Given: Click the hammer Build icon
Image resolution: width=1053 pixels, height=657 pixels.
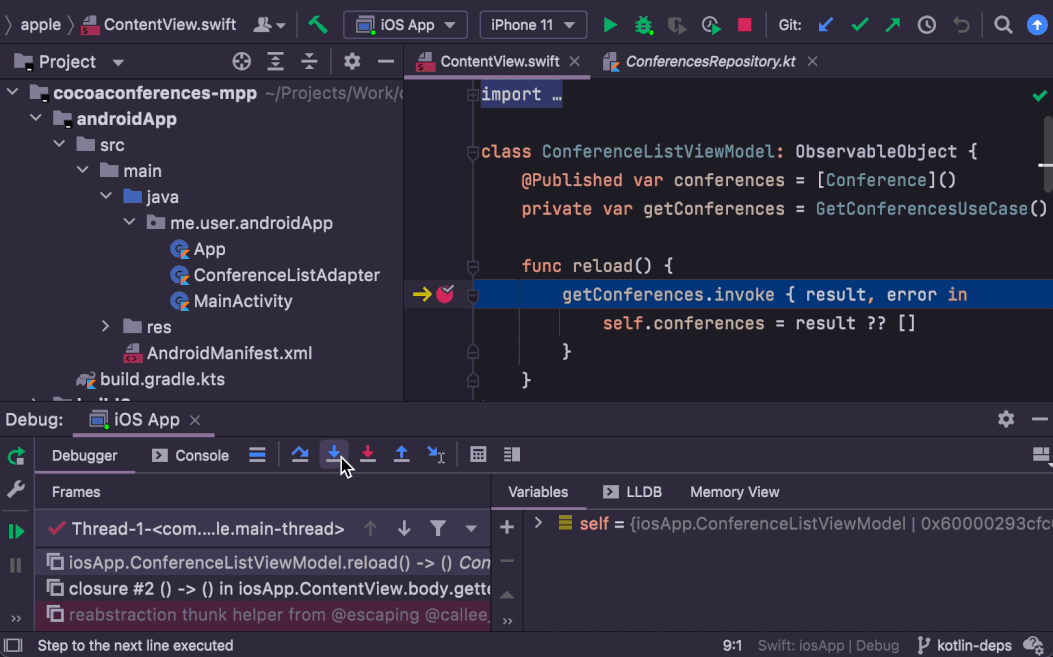Looking at the screenshot, I should 317,25.
